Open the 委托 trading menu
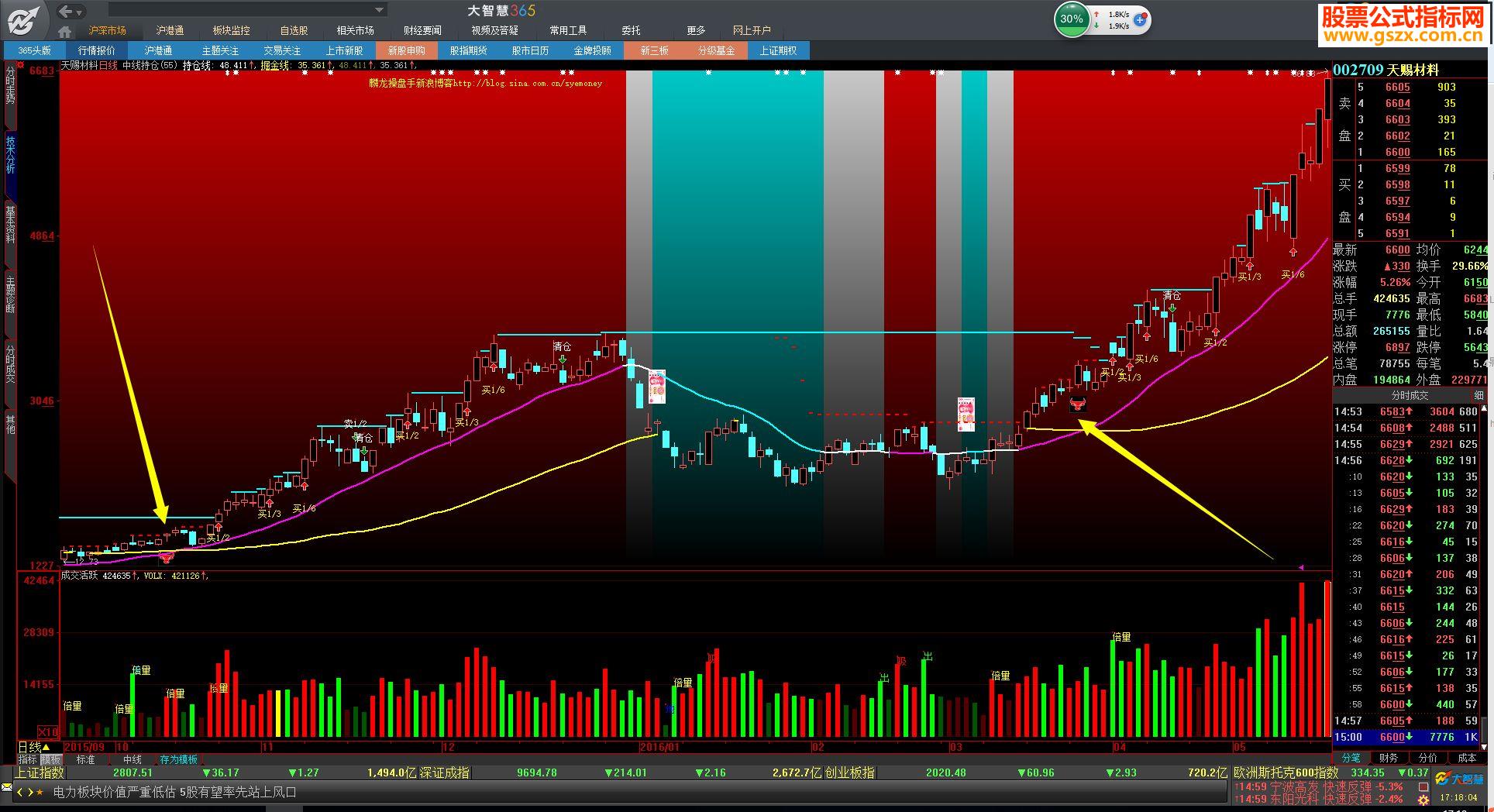1494x812 pixels. (x=631, y=30)
